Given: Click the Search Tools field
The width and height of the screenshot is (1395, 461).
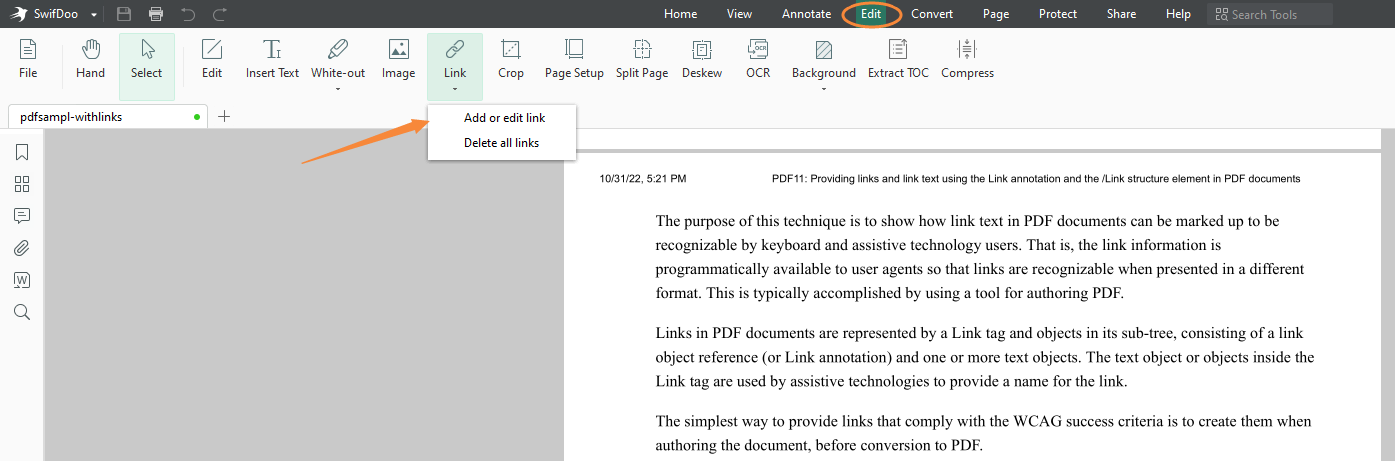Looking at the screenshot, I should click(1270, 14).
